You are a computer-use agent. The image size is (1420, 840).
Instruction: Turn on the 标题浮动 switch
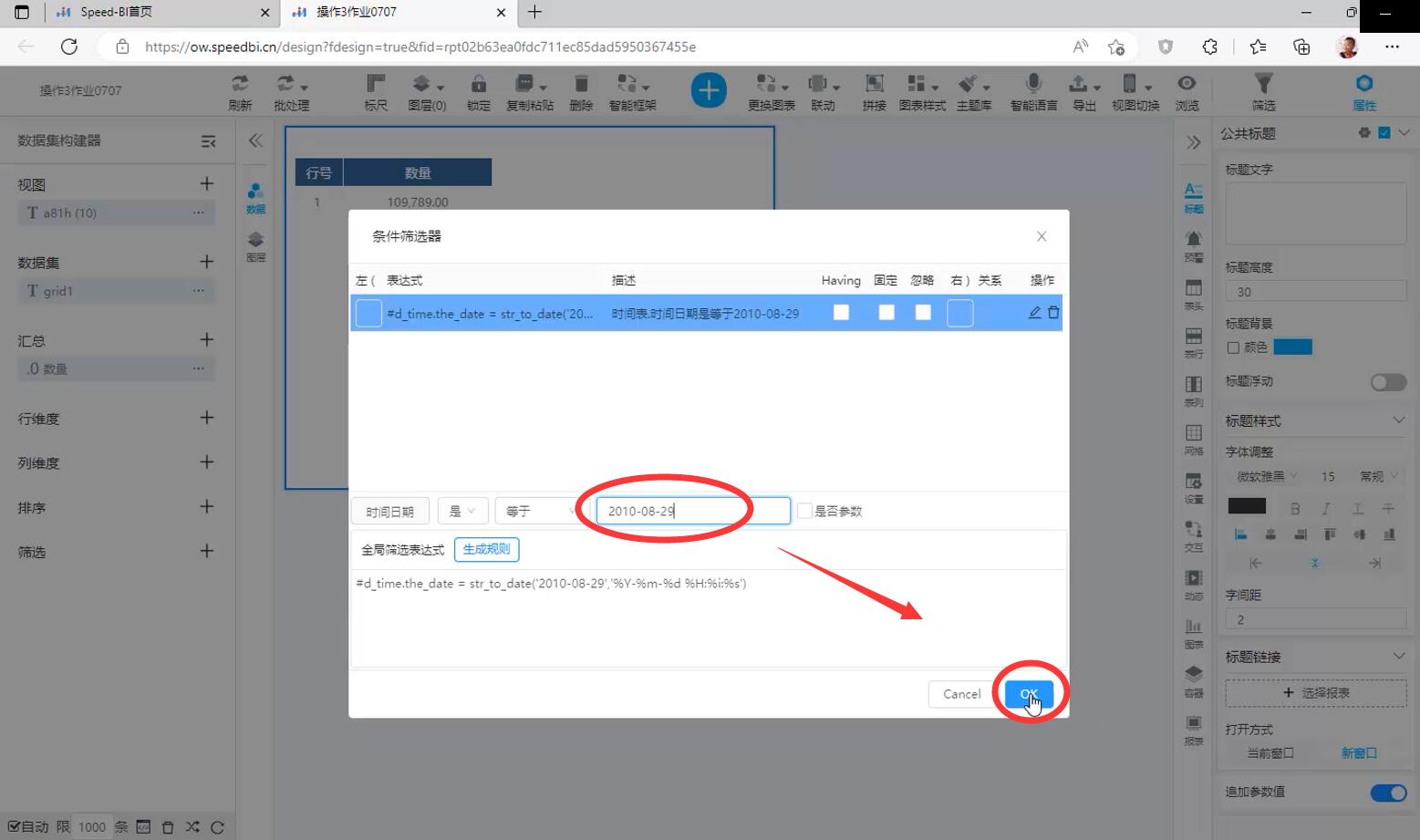1388,382
